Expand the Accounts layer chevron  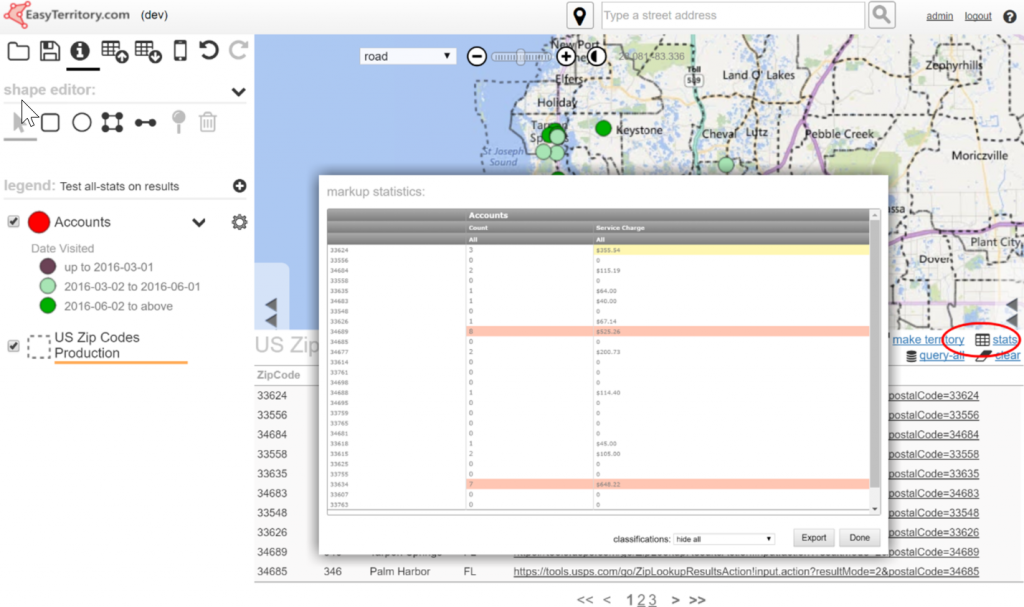point(199,222)
